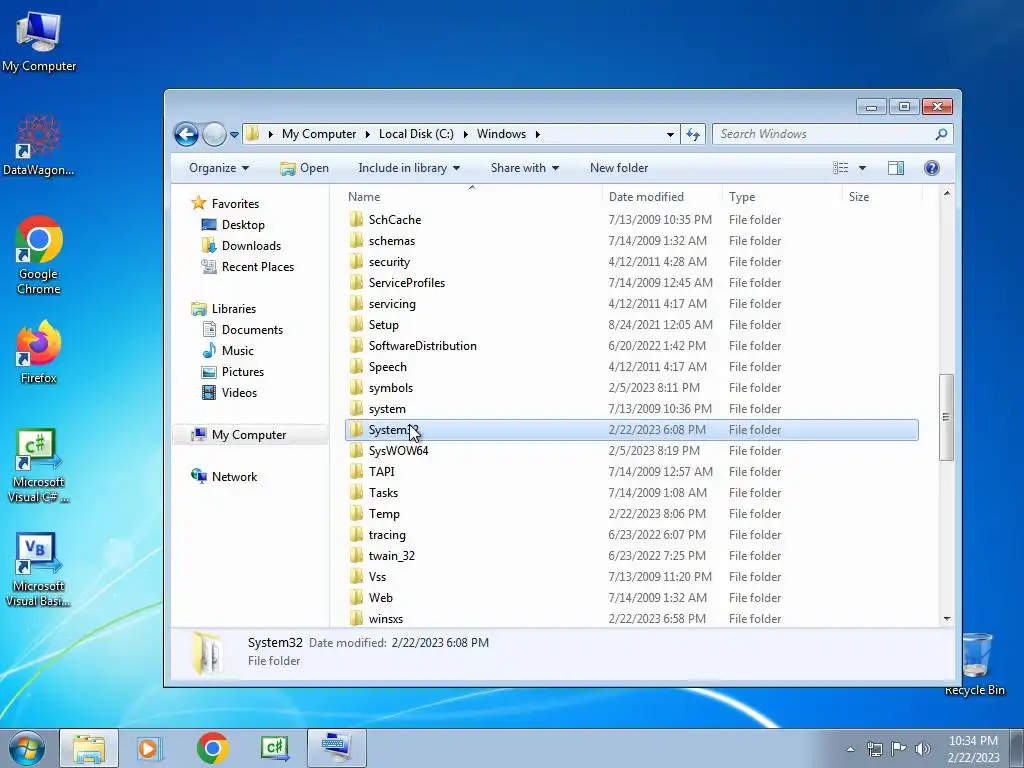1024x768 pixels.
Task: Select the winsxs folder
Action: (632, 618)
